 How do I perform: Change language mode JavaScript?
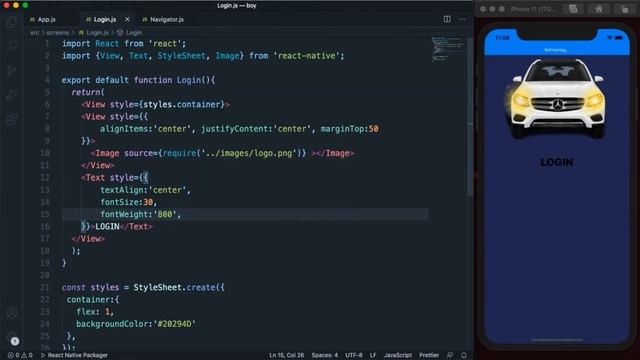tap(398, 355)
